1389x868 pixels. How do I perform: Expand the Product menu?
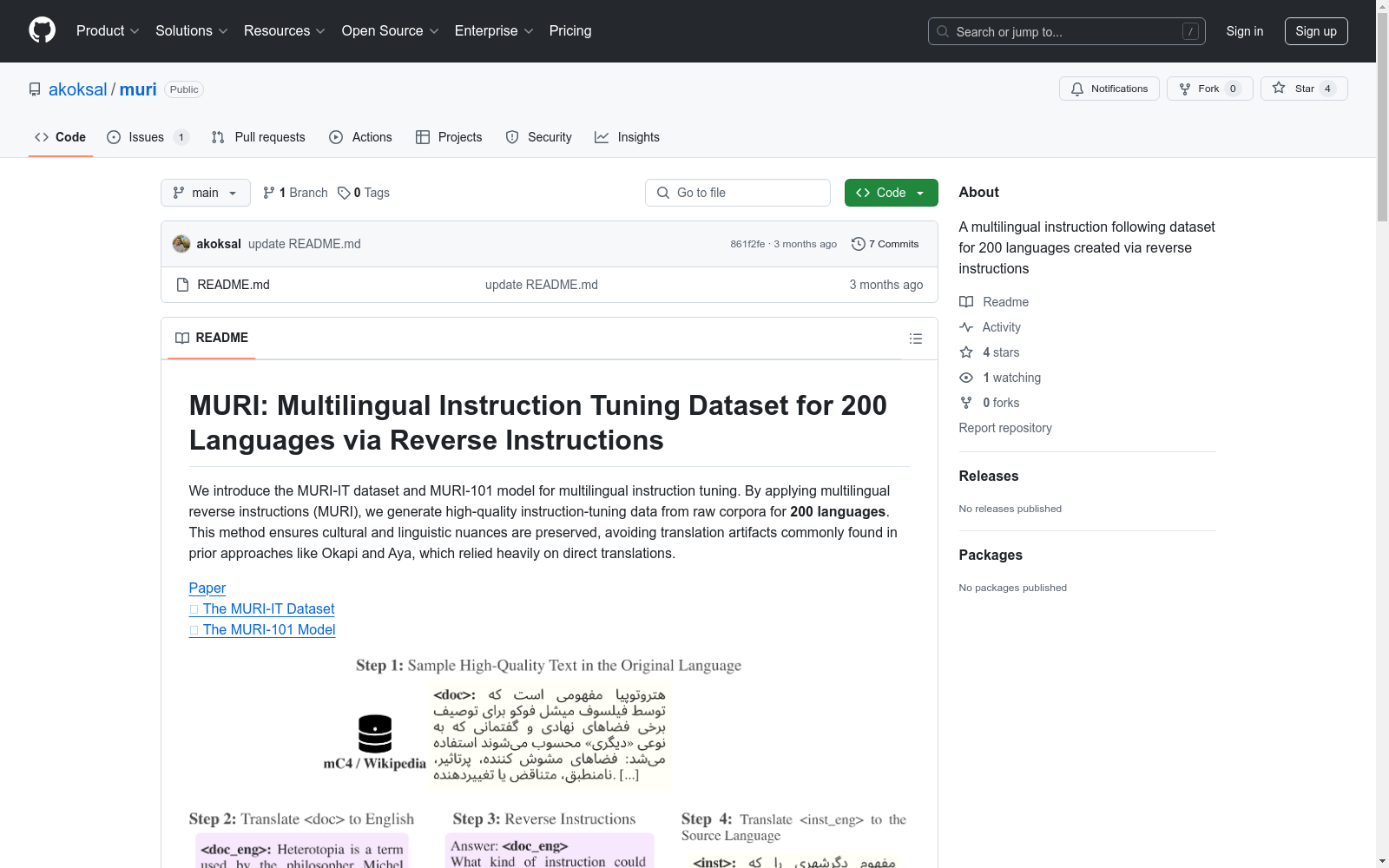pyautogui.click(x=108, y=31)
